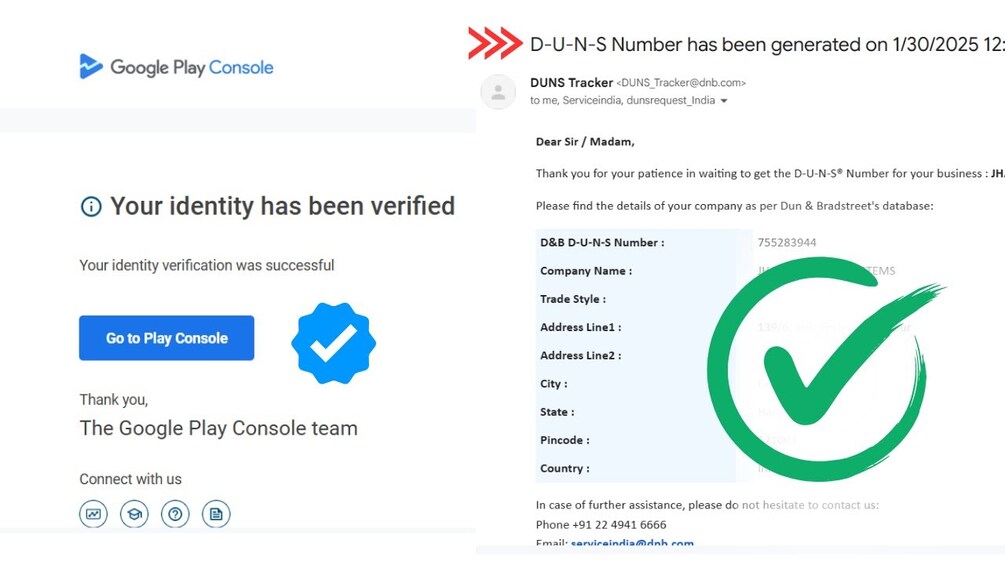Click the large green checkmark overlay
The width and height of the screenshot is (1005, 565).
824,368
